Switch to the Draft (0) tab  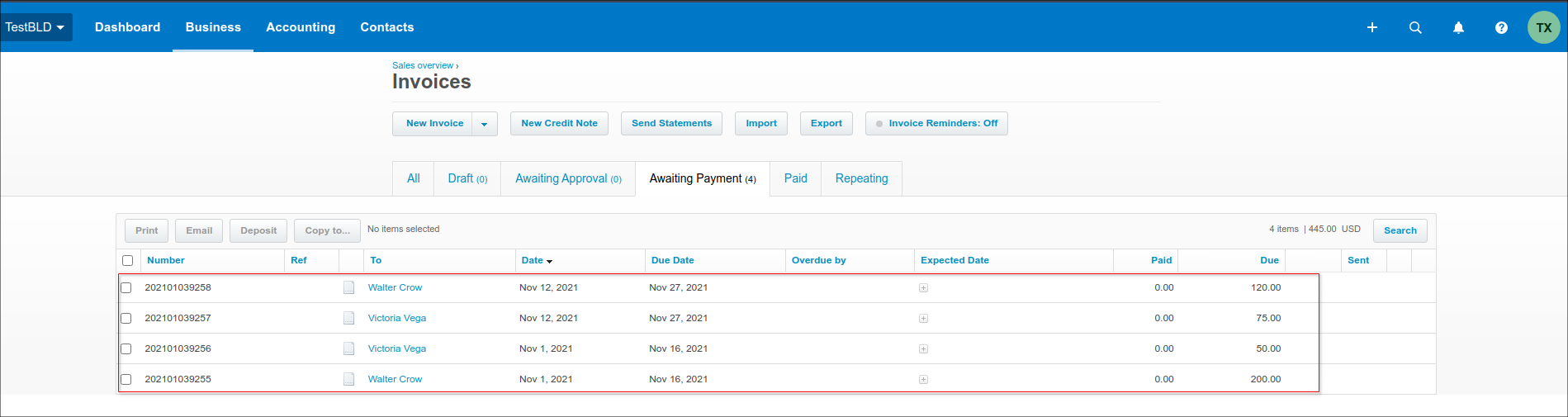467,178
